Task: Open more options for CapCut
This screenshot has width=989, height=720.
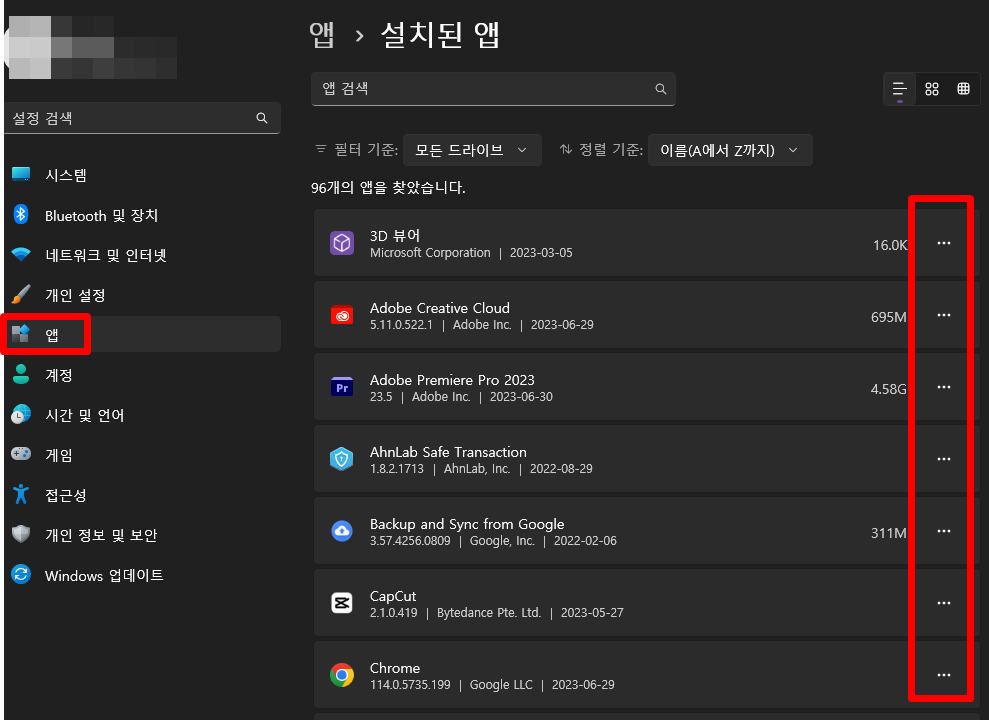Action: pyautogui.click(x=943, y=603)
